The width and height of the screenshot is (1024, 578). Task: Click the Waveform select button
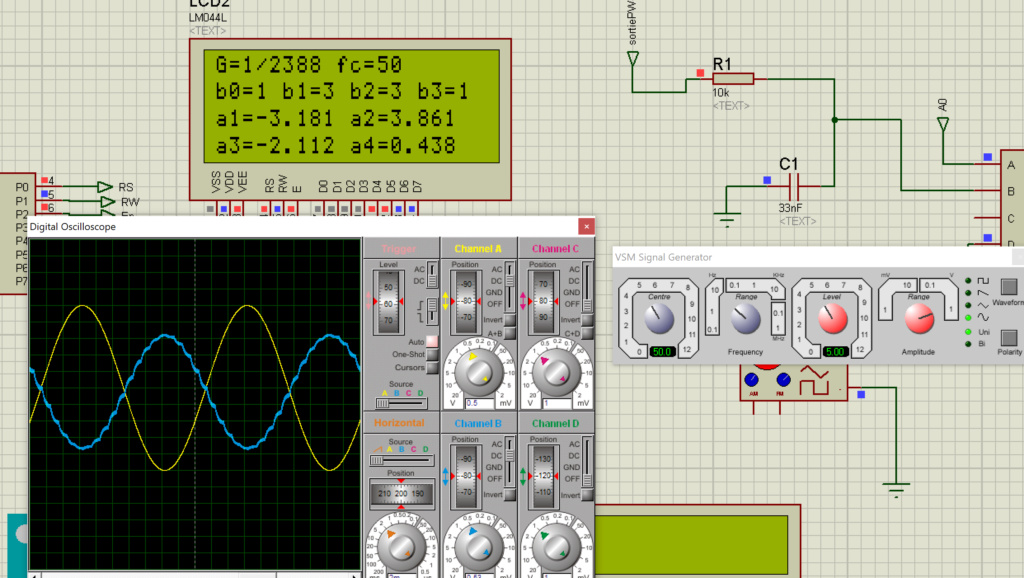coord(1009,287)
